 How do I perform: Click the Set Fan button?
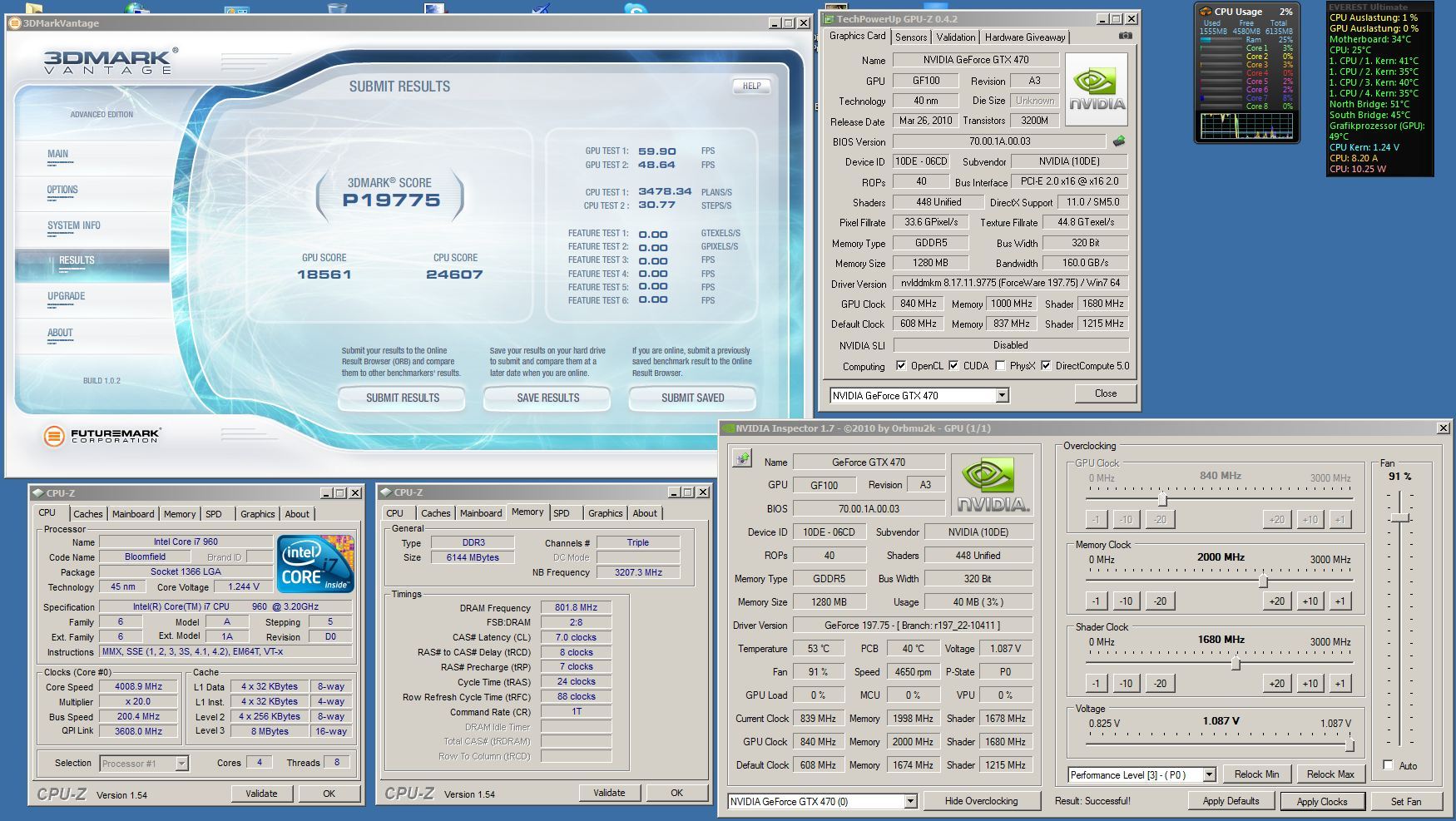tap(1406, 801)
